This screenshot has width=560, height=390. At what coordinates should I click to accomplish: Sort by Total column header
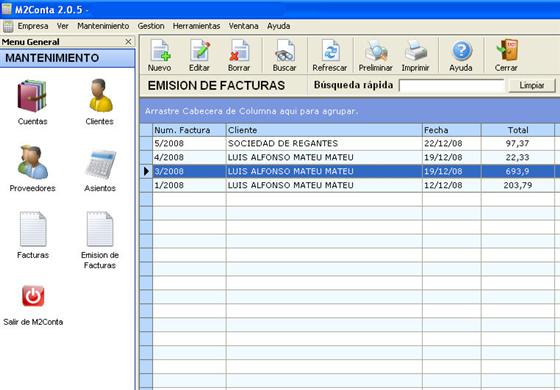518,130
